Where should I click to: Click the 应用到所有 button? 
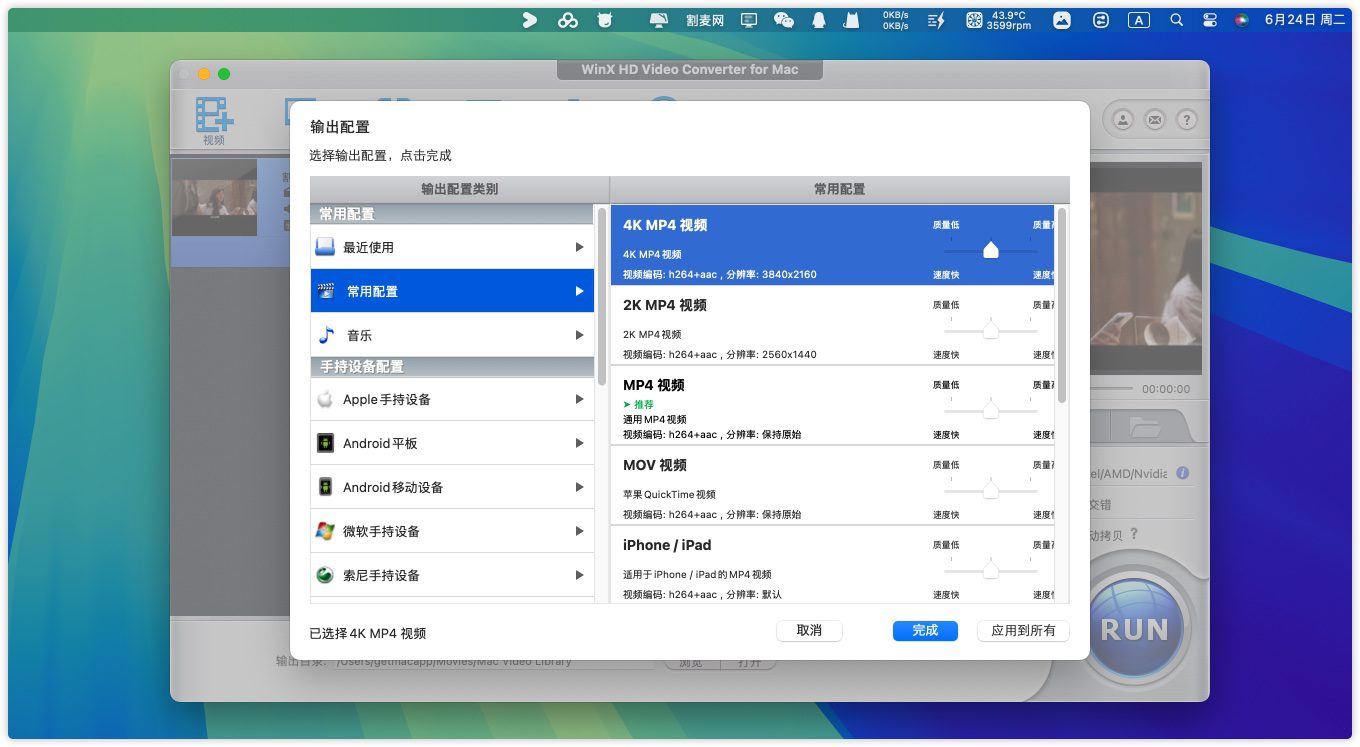tap(1023, 631)
